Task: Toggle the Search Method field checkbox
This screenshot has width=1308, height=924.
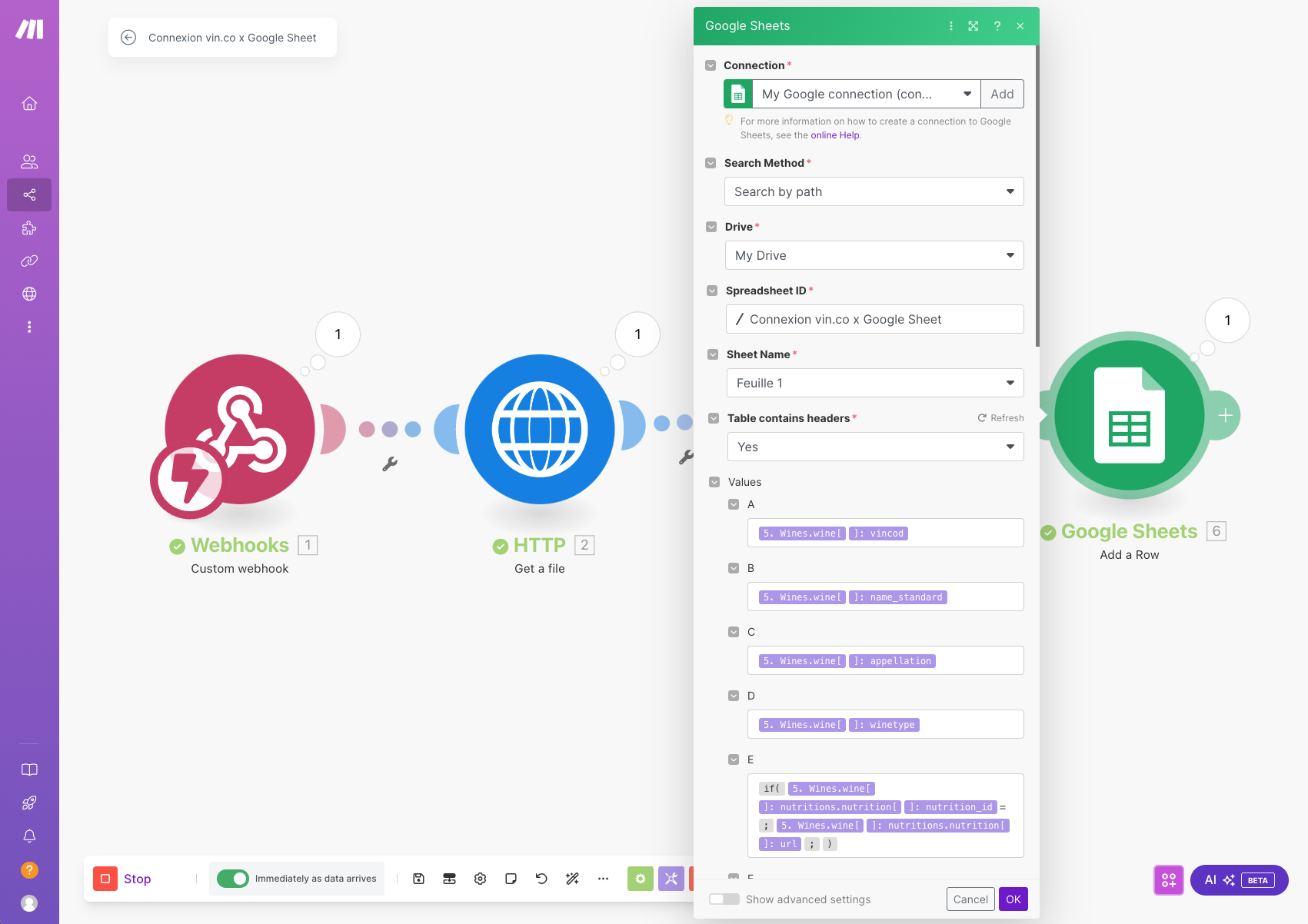Action: point(711,163)
